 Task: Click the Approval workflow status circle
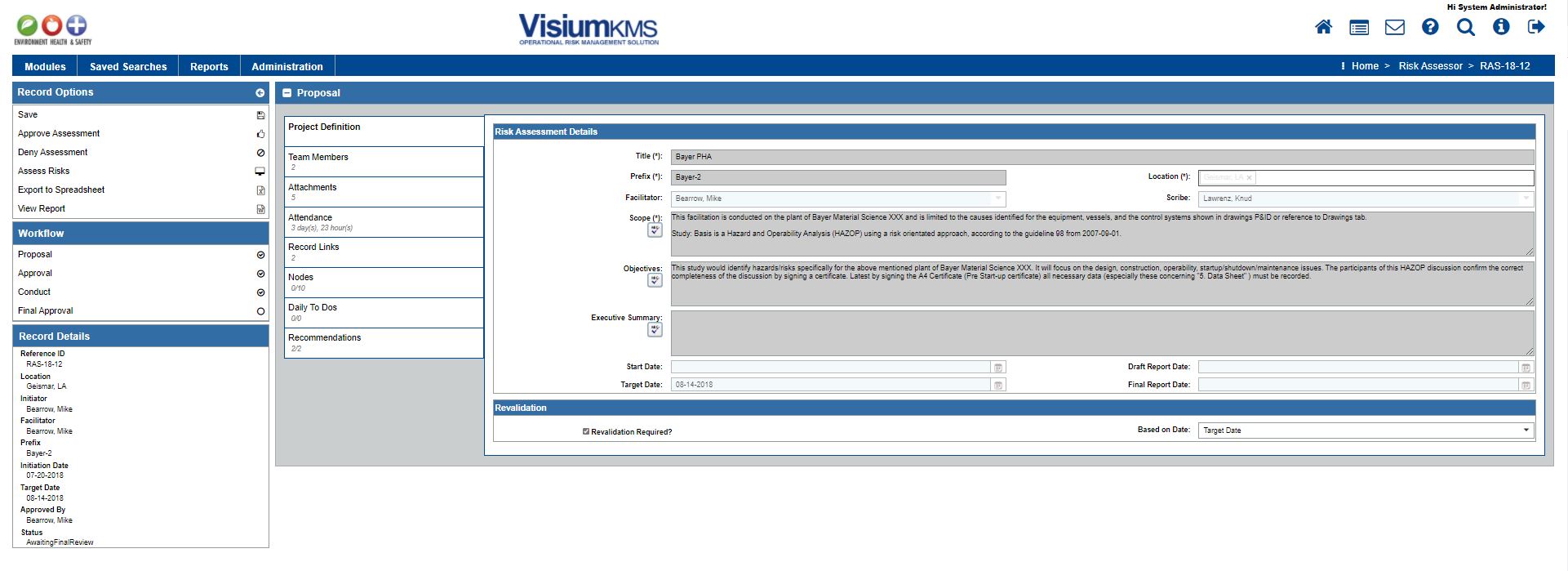tap(260, 274)
